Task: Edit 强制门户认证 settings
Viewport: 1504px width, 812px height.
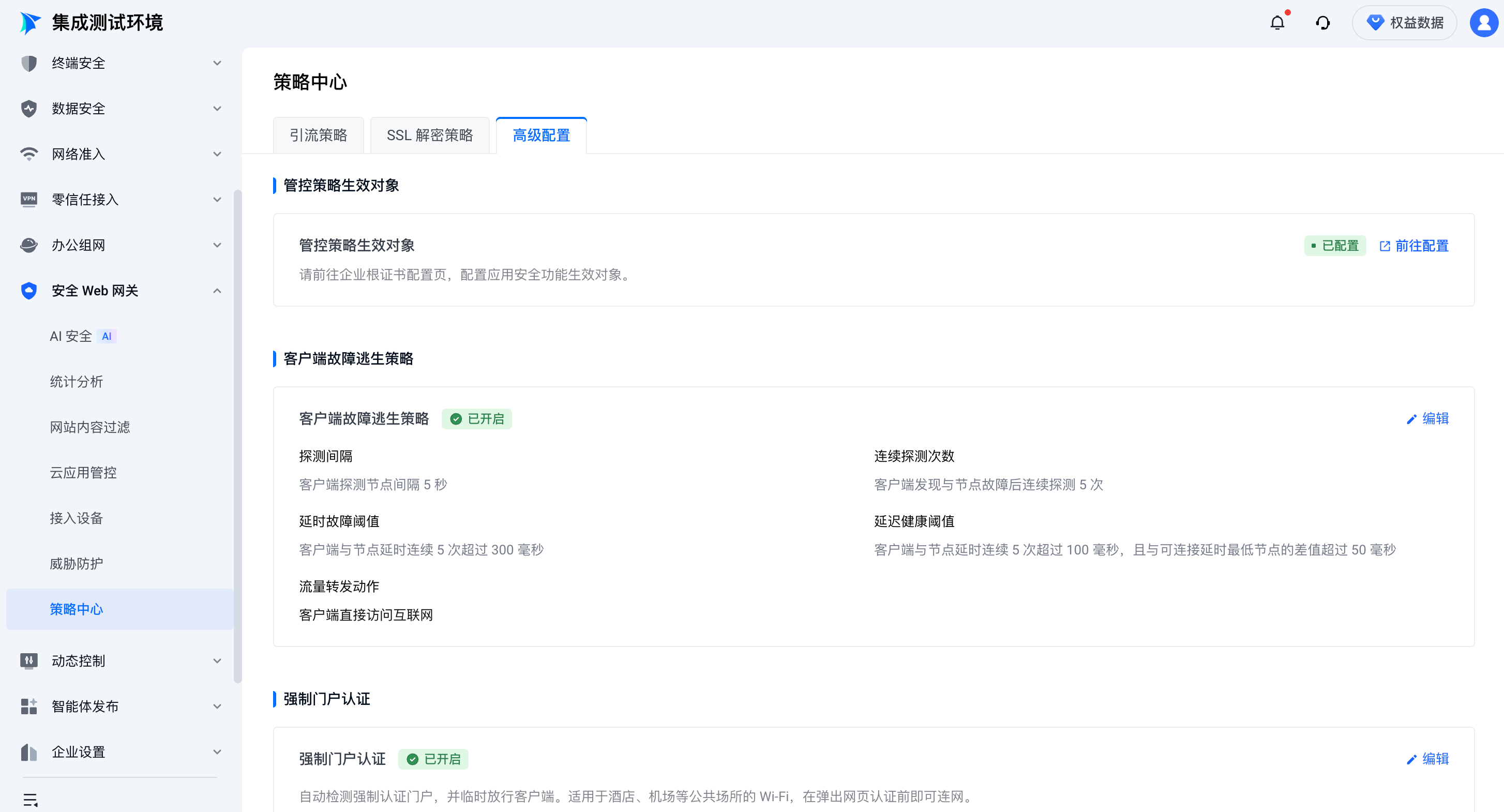Action: pos(1427,759)
